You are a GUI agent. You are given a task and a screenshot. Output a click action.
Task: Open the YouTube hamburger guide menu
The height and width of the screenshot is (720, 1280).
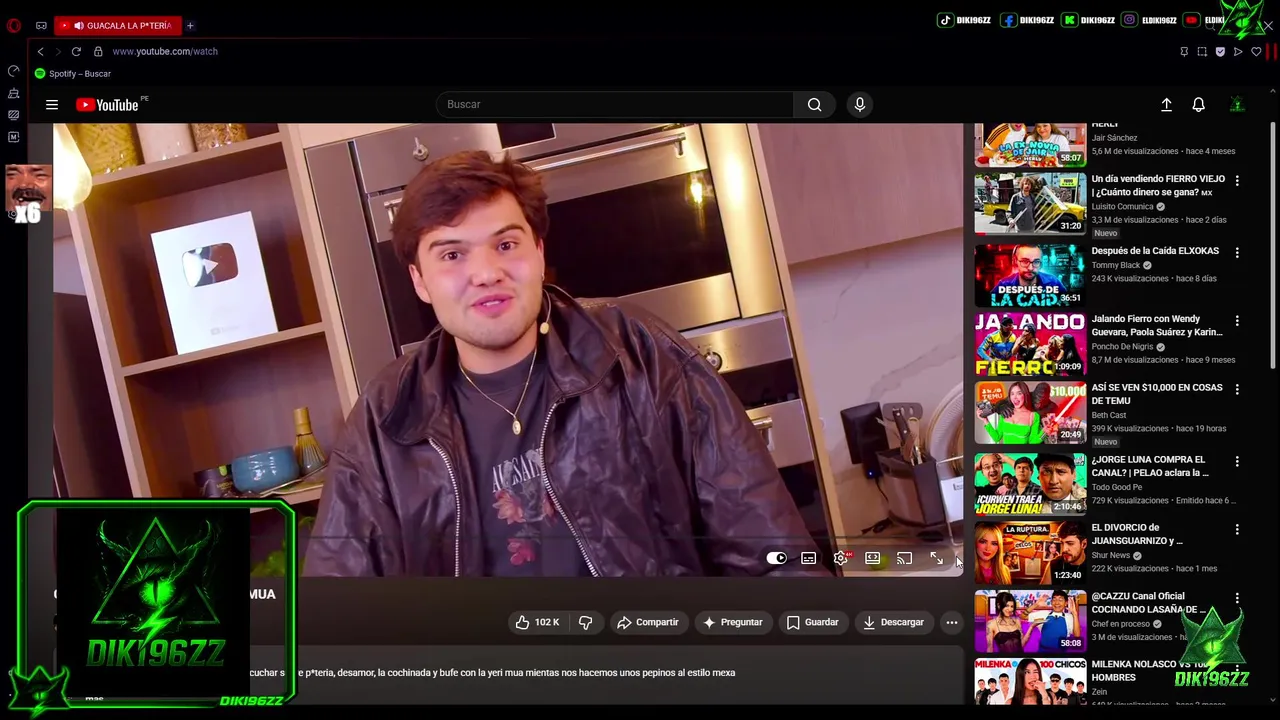tap(52, 104)
